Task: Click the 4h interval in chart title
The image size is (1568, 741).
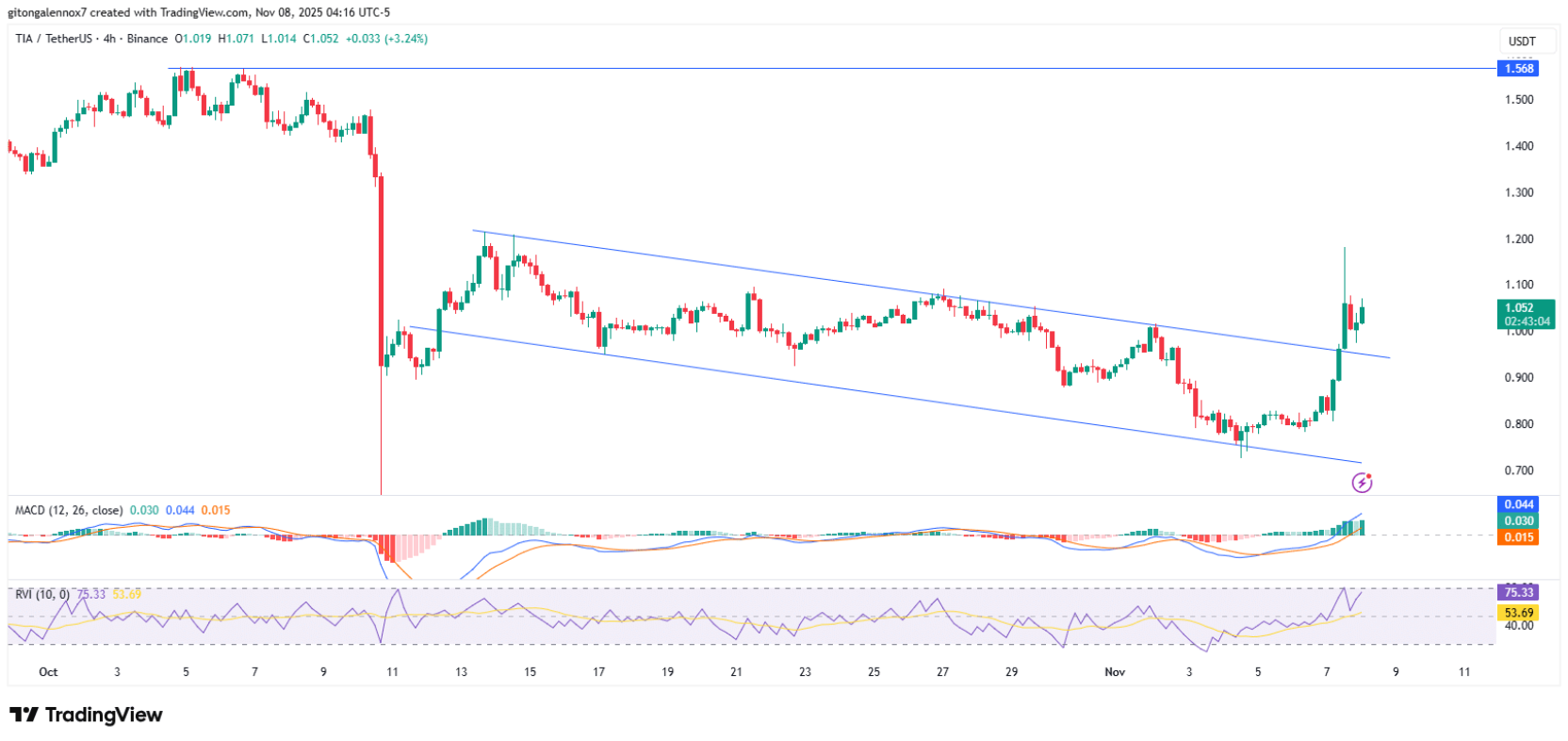Action: coord(109,39)
